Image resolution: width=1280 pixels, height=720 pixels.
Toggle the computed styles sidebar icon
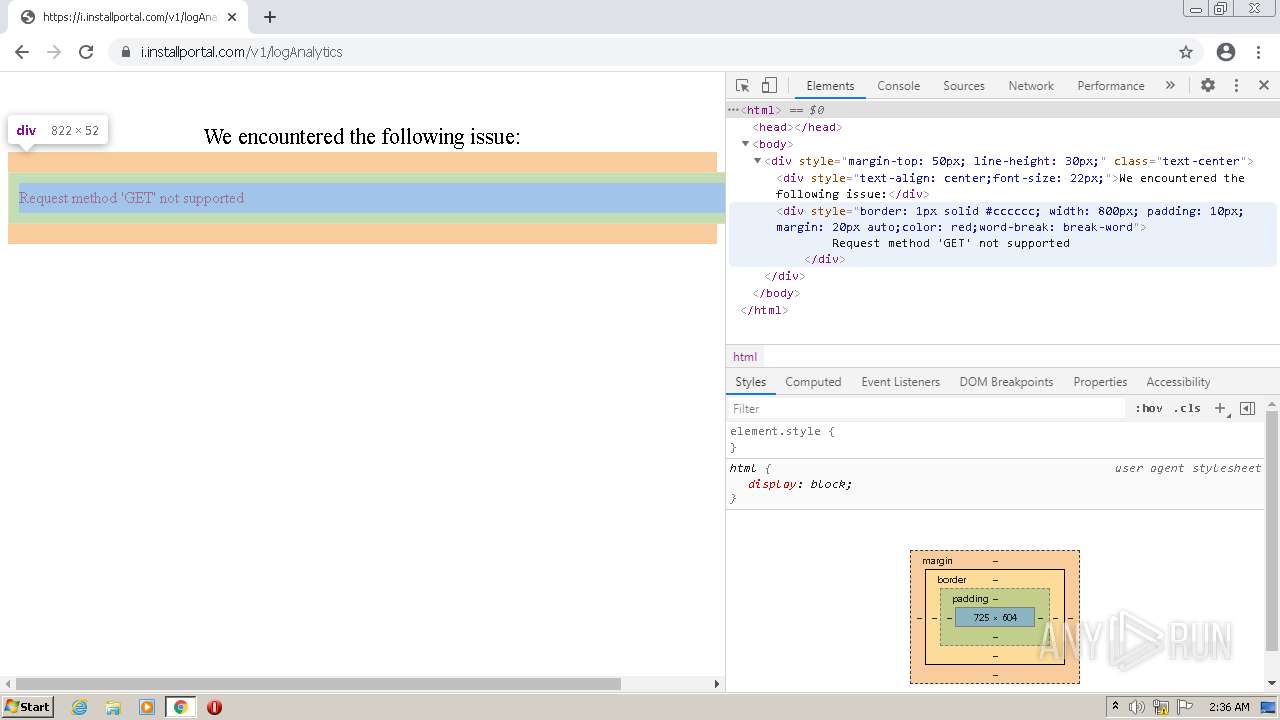point(1247,409)
